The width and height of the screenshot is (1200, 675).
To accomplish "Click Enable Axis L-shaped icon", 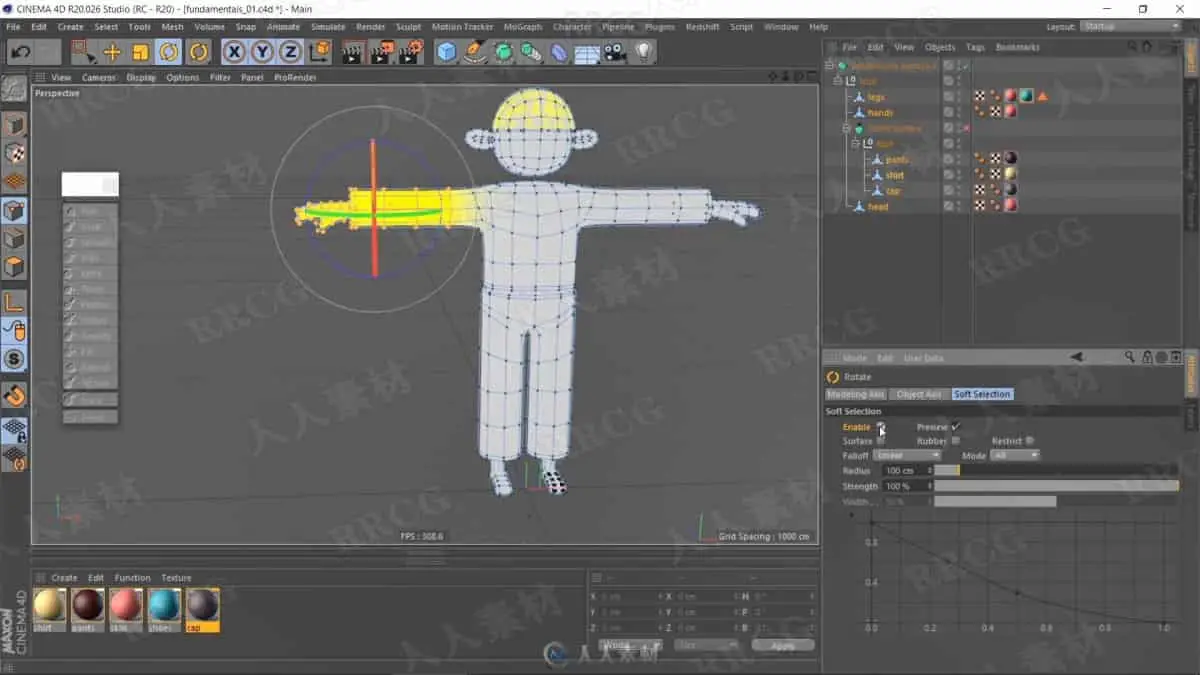I will (14, 302).
